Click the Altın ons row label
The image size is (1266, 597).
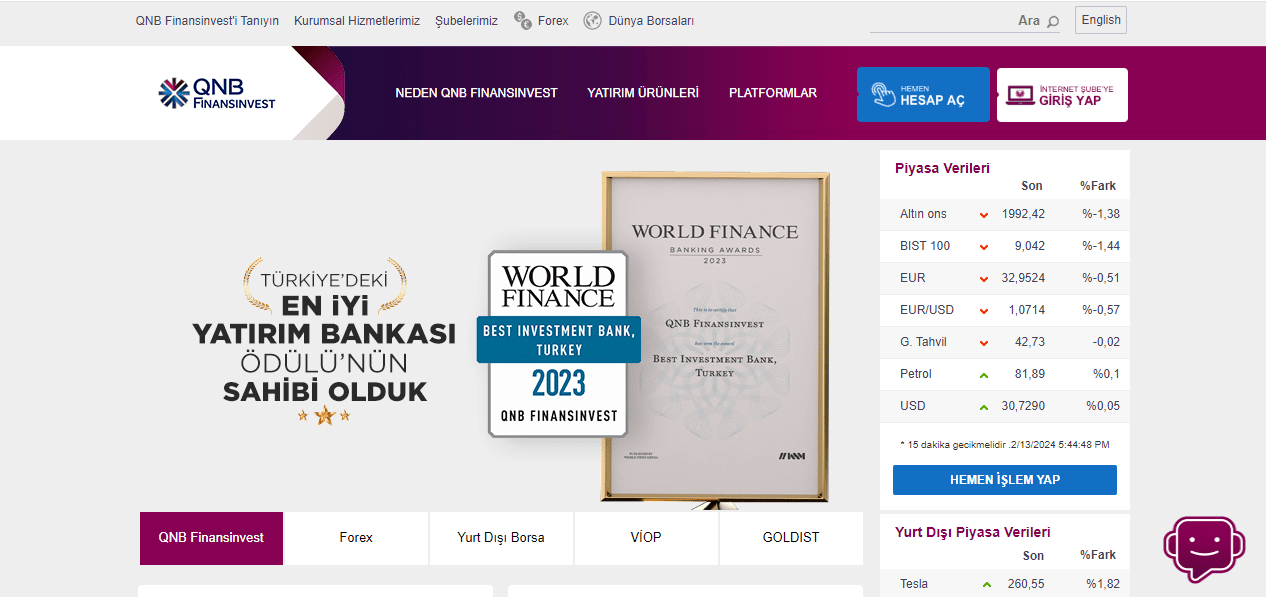coord(923,214)
